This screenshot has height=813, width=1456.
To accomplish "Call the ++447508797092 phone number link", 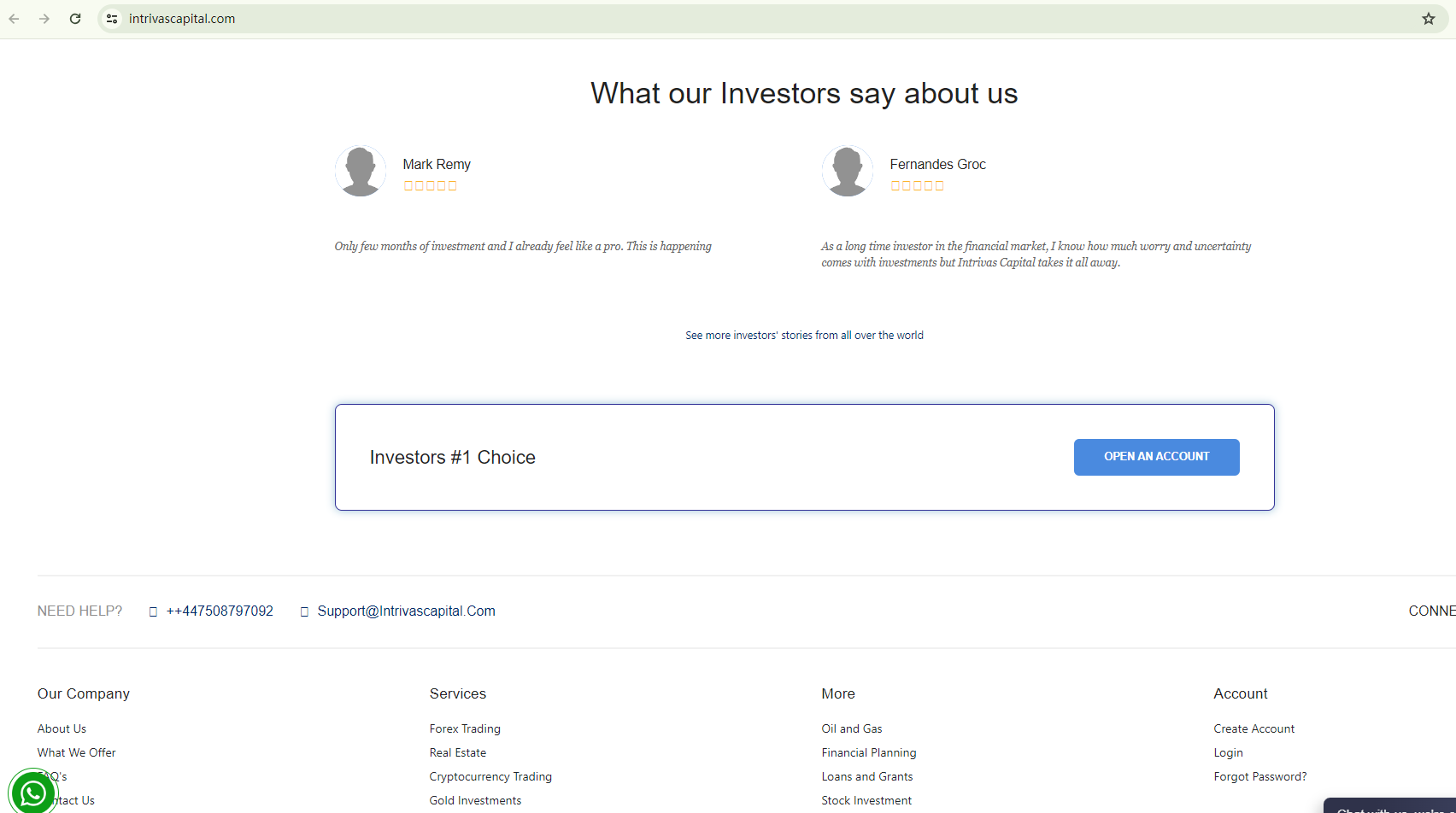I will [220, 611].
